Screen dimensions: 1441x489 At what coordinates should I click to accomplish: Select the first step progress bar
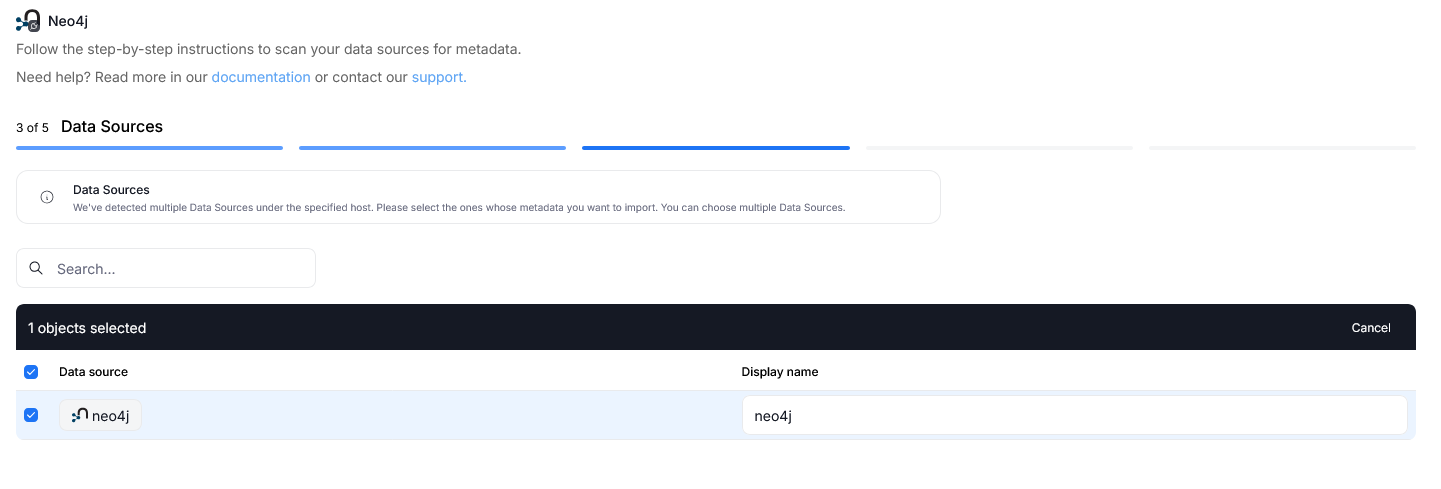click(x=149, y=148)
